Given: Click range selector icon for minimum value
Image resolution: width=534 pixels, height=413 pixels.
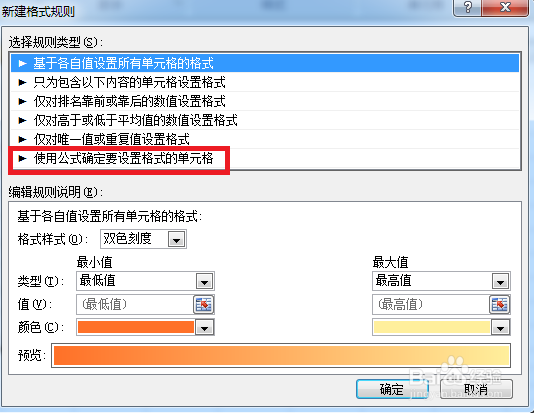Looking at the screenshot, I should 204,304.
